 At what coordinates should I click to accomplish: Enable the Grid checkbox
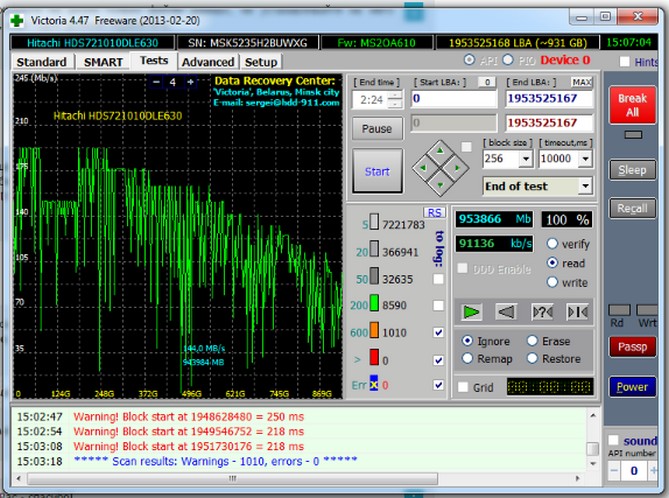[463, 387]
